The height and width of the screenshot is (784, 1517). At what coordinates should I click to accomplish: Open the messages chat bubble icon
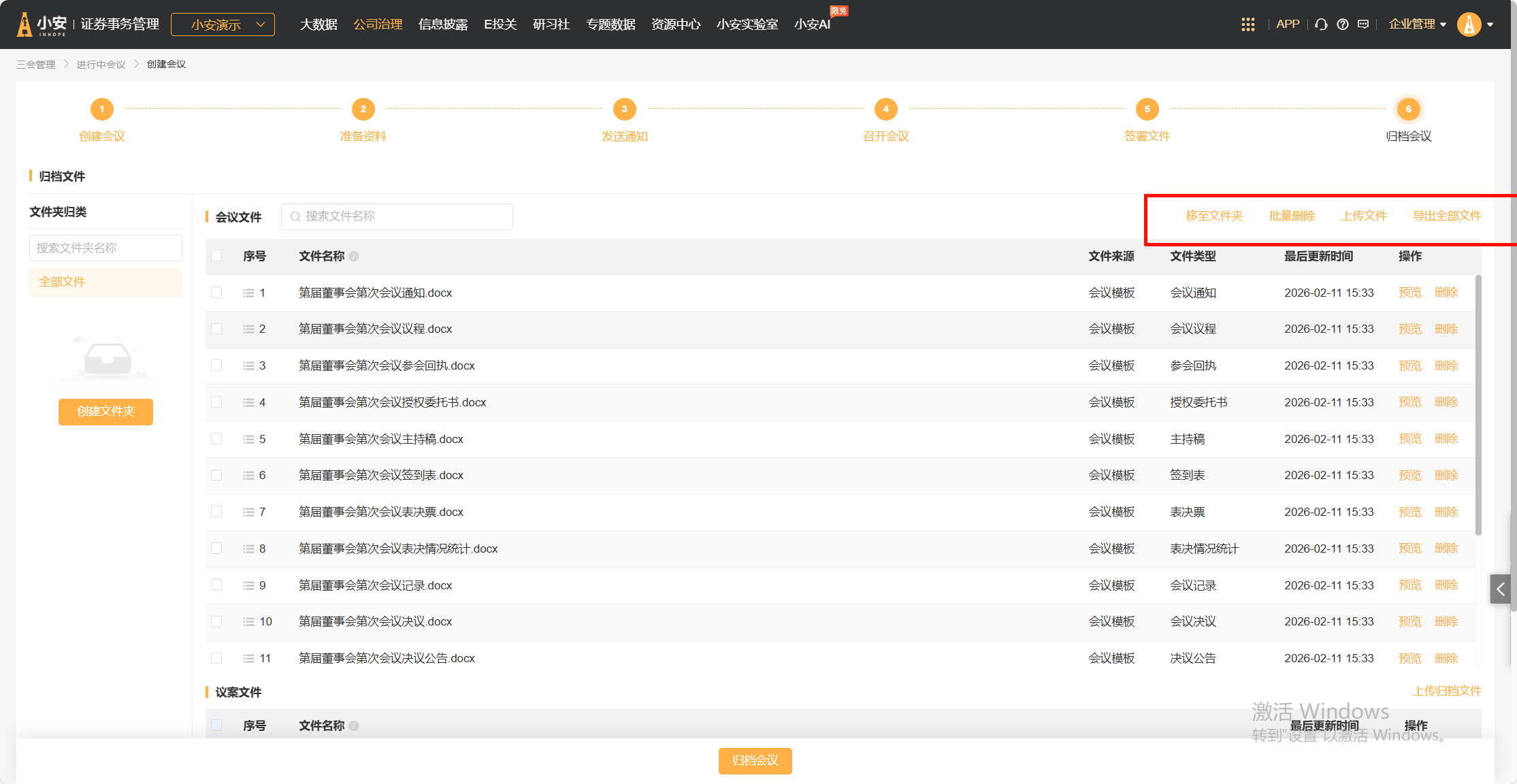coord(1363,24)
